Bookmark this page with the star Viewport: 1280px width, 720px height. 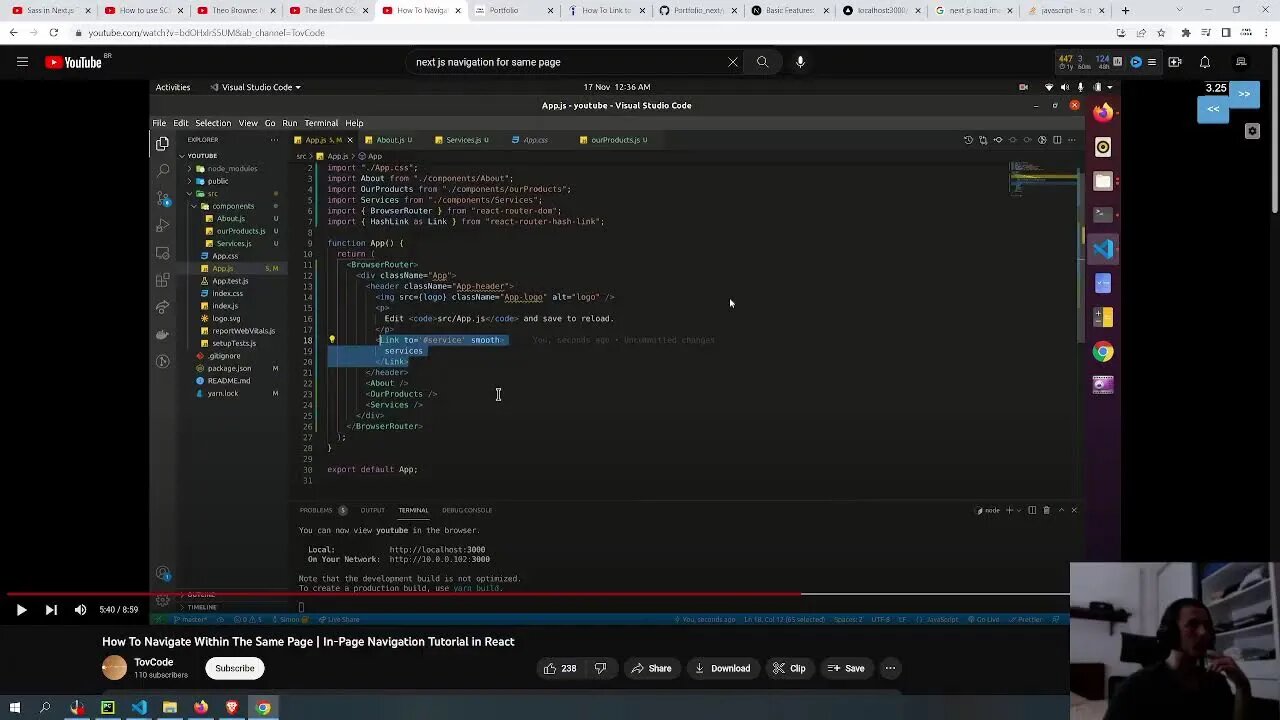point(1161,33)
